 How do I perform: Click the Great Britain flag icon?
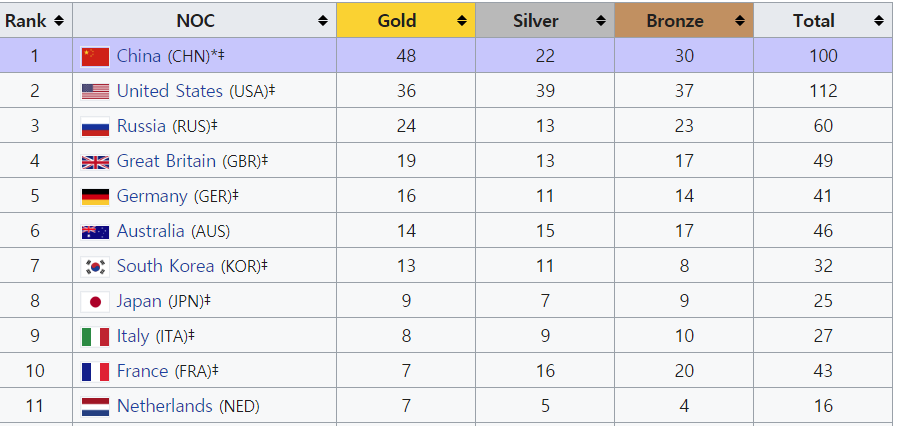click(x=95, y=161)
